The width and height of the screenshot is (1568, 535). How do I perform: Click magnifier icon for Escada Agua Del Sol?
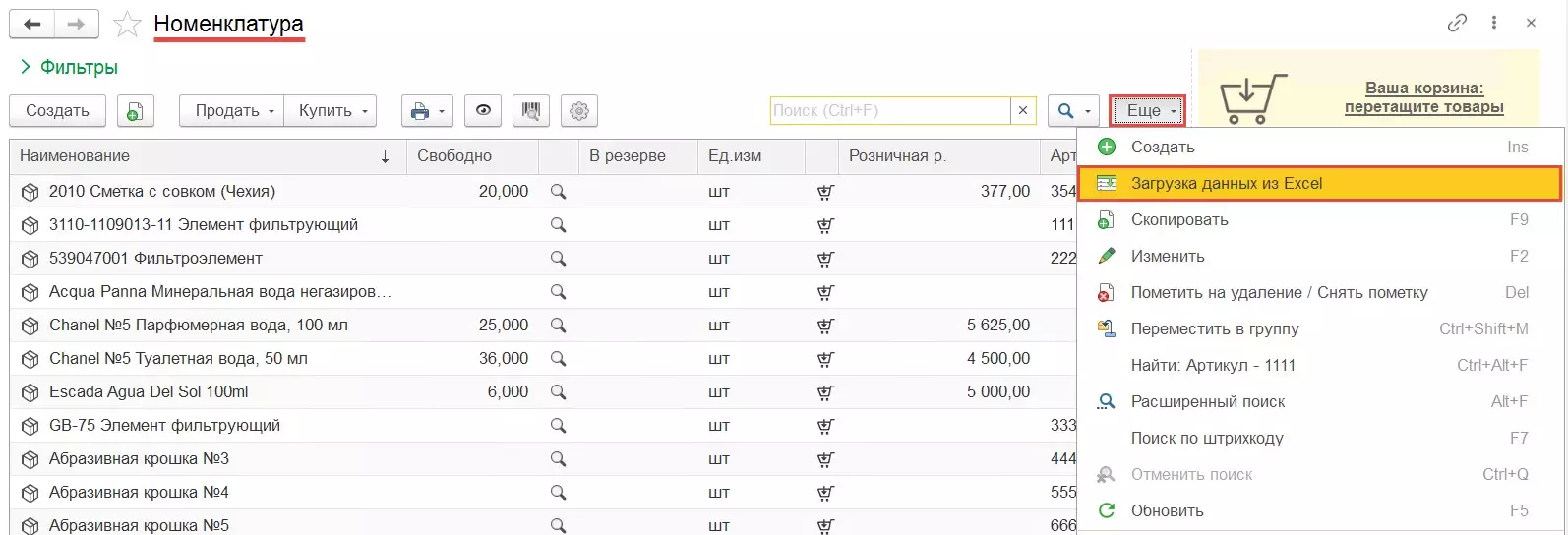coord(558,392)
